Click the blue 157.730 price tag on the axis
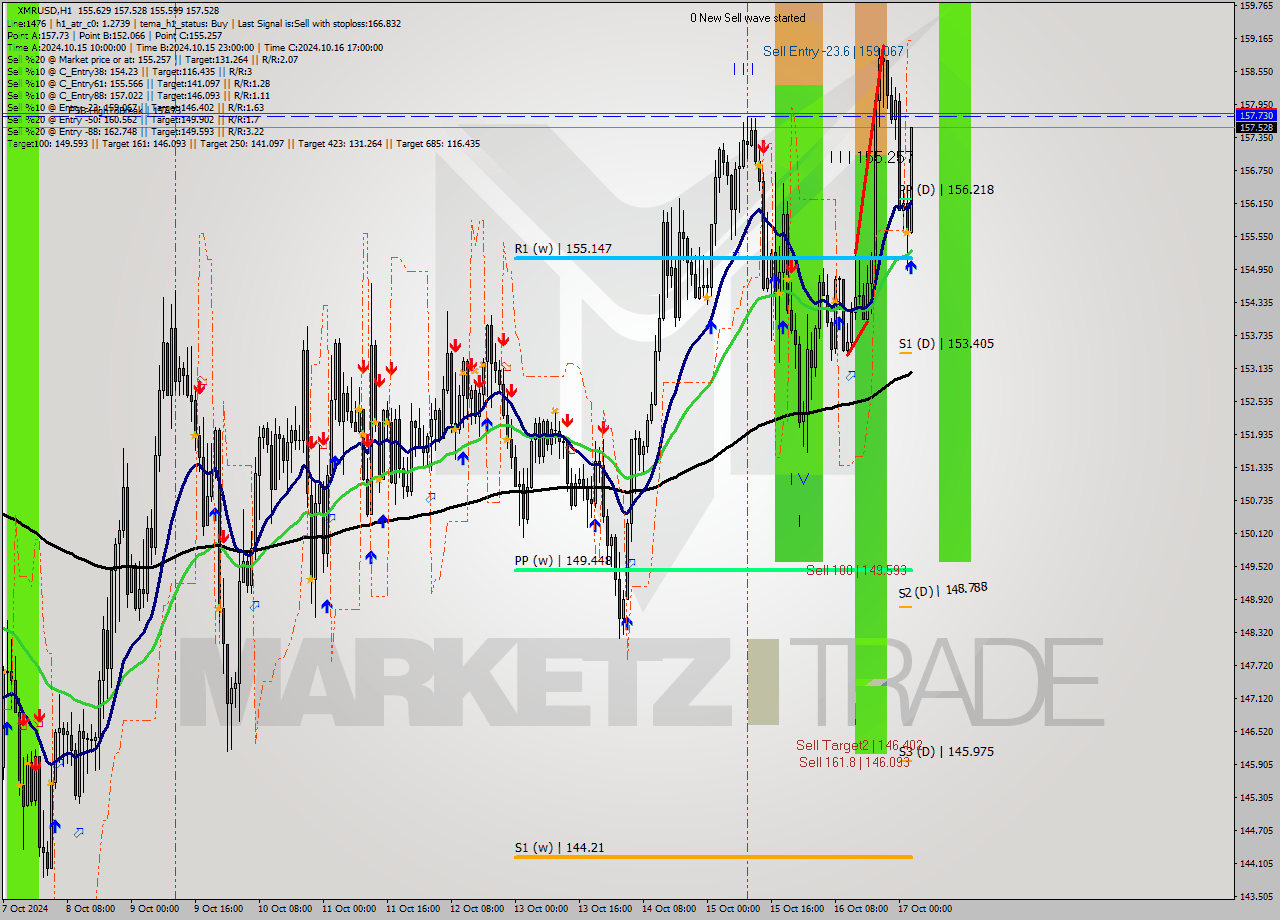Image resolution: width=1280 pixels, height=920 pixels. click(1256, 116)
